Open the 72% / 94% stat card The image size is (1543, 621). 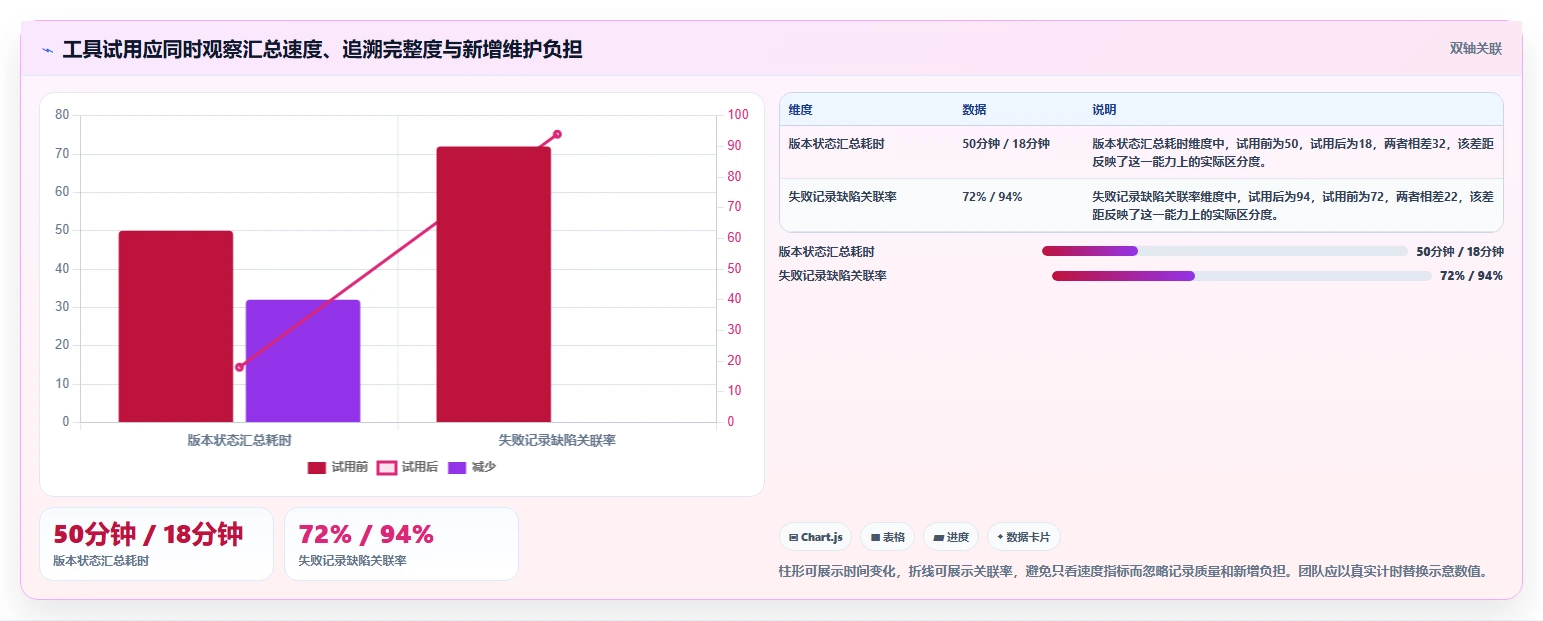401,544
